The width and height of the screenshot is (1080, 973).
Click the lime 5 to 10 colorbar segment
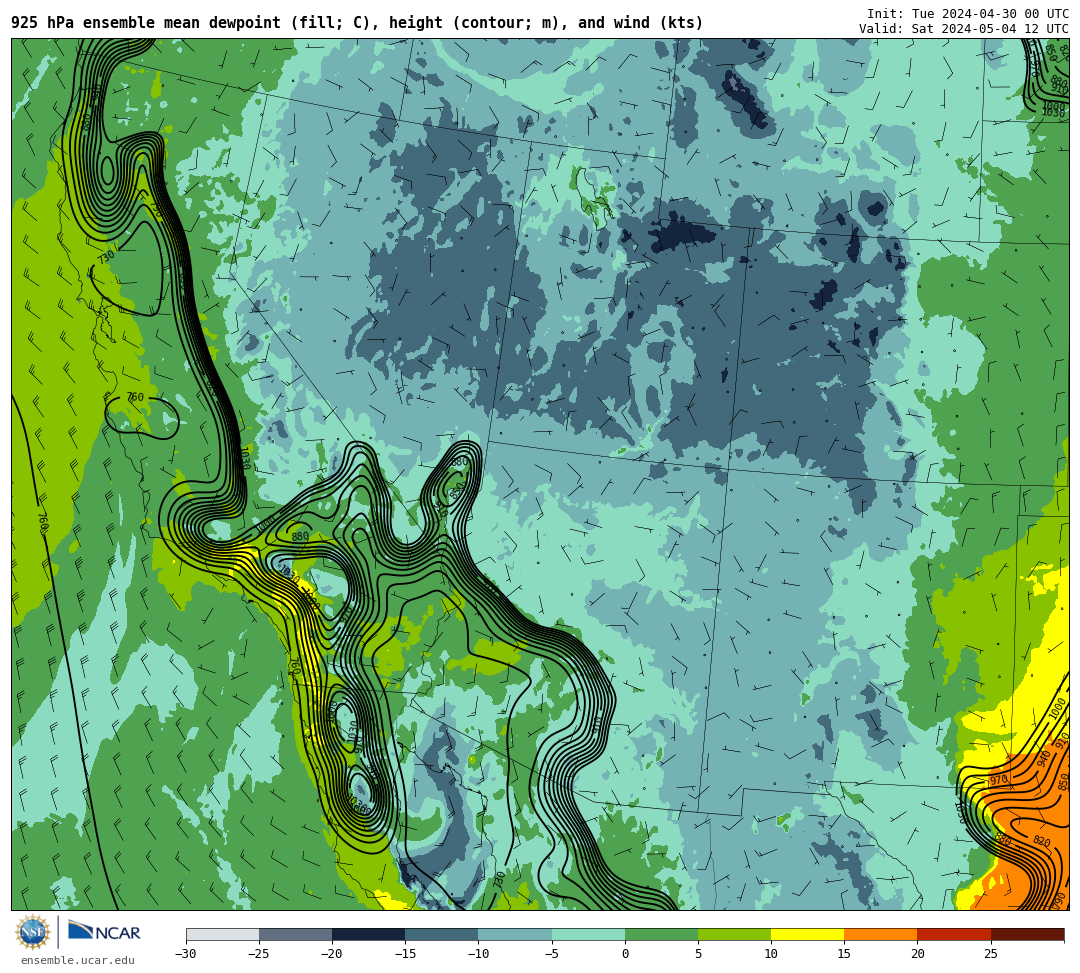(x=734, y=934)
